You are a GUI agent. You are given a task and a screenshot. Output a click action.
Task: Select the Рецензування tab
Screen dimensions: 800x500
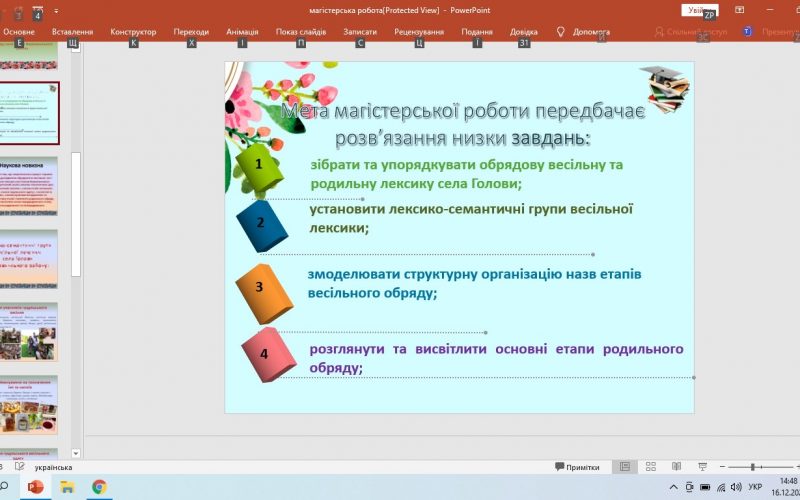pos(419,32)
